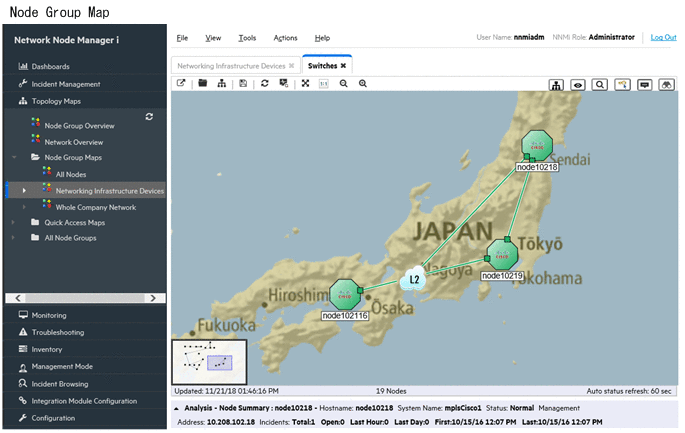
Task: Switch to Networking Infrastructure Devices tab
Action: 231,65
